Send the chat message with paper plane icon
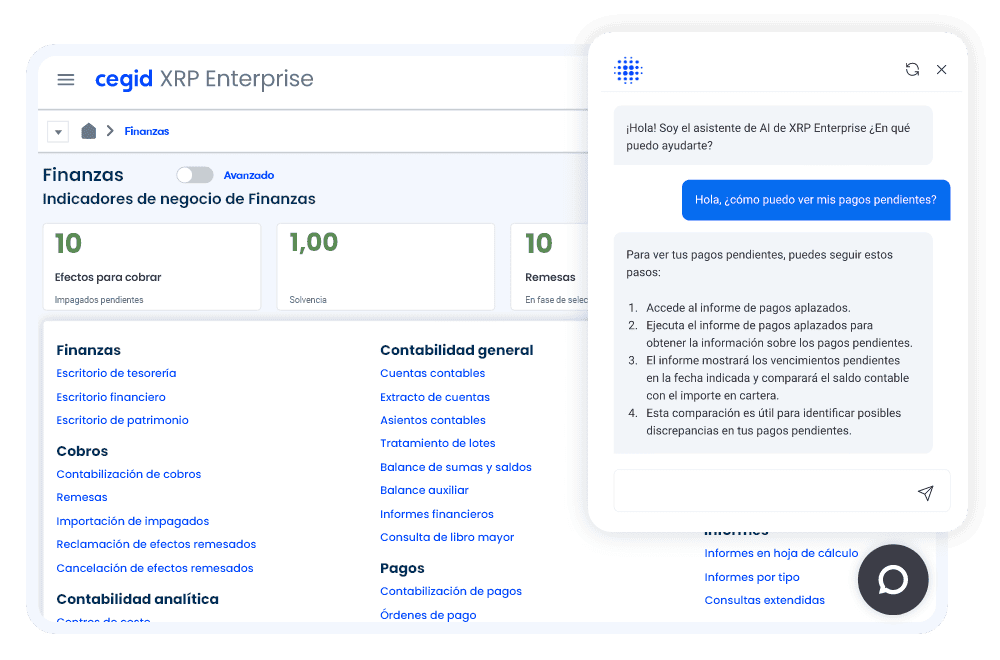Viewport: 1000px width, 660px height. [925, 493]
